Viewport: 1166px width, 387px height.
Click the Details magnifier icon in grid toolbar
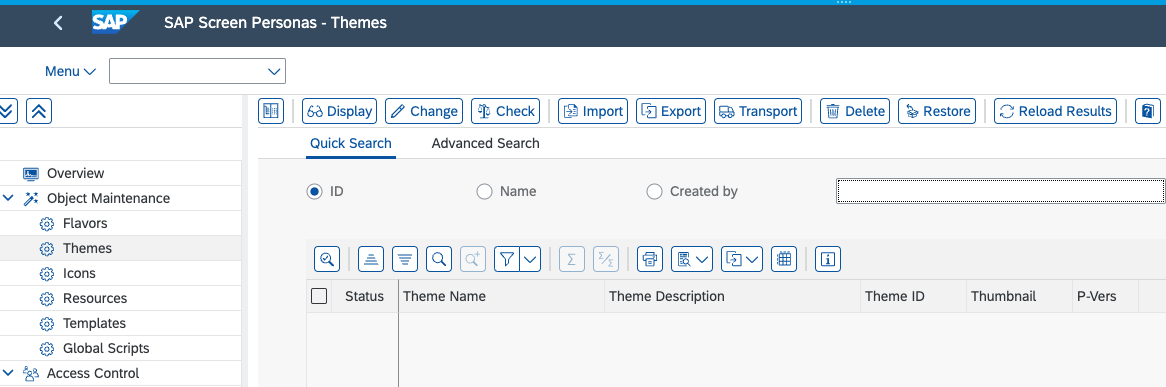click(327, 259)
